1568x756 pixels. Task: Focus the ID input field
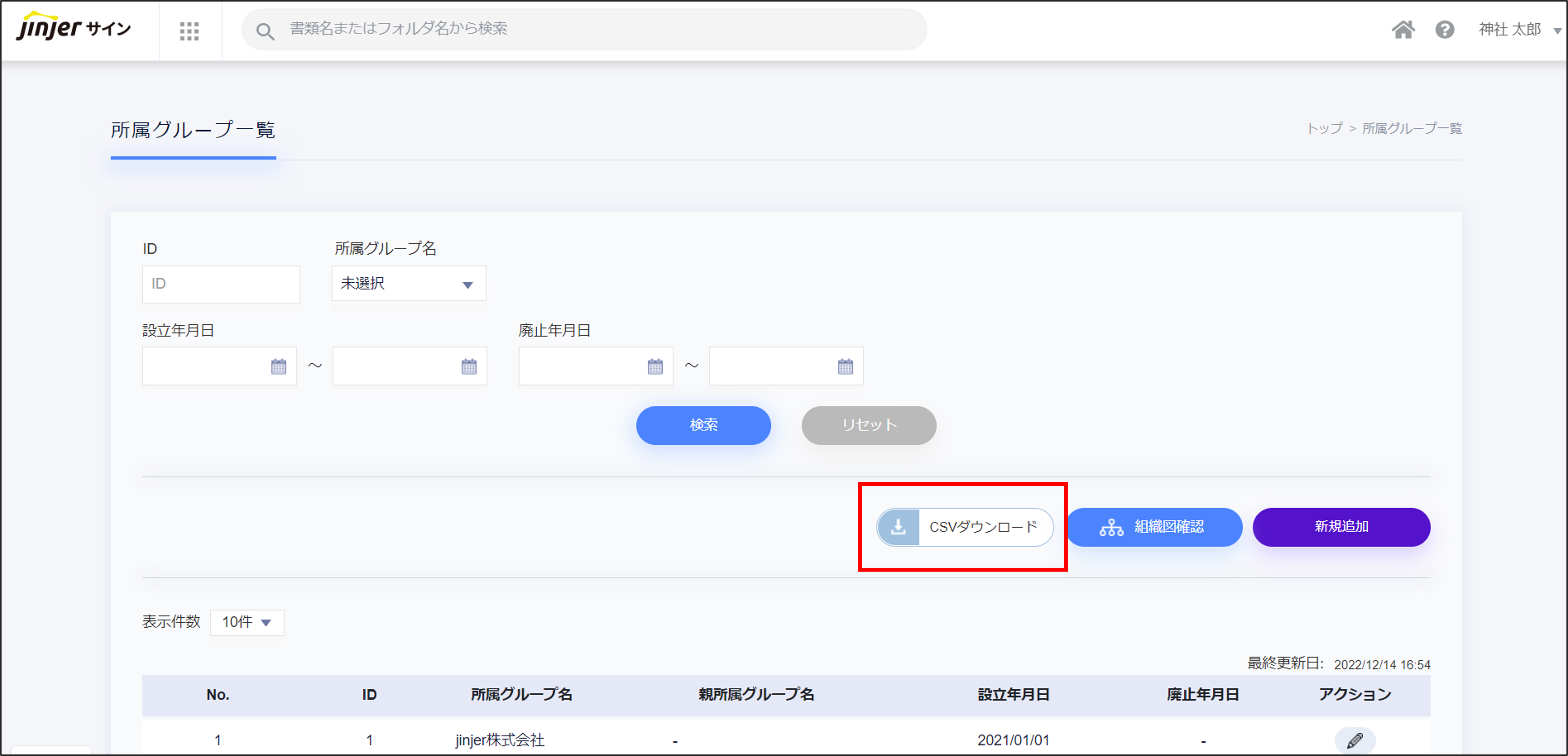point(221,284)
